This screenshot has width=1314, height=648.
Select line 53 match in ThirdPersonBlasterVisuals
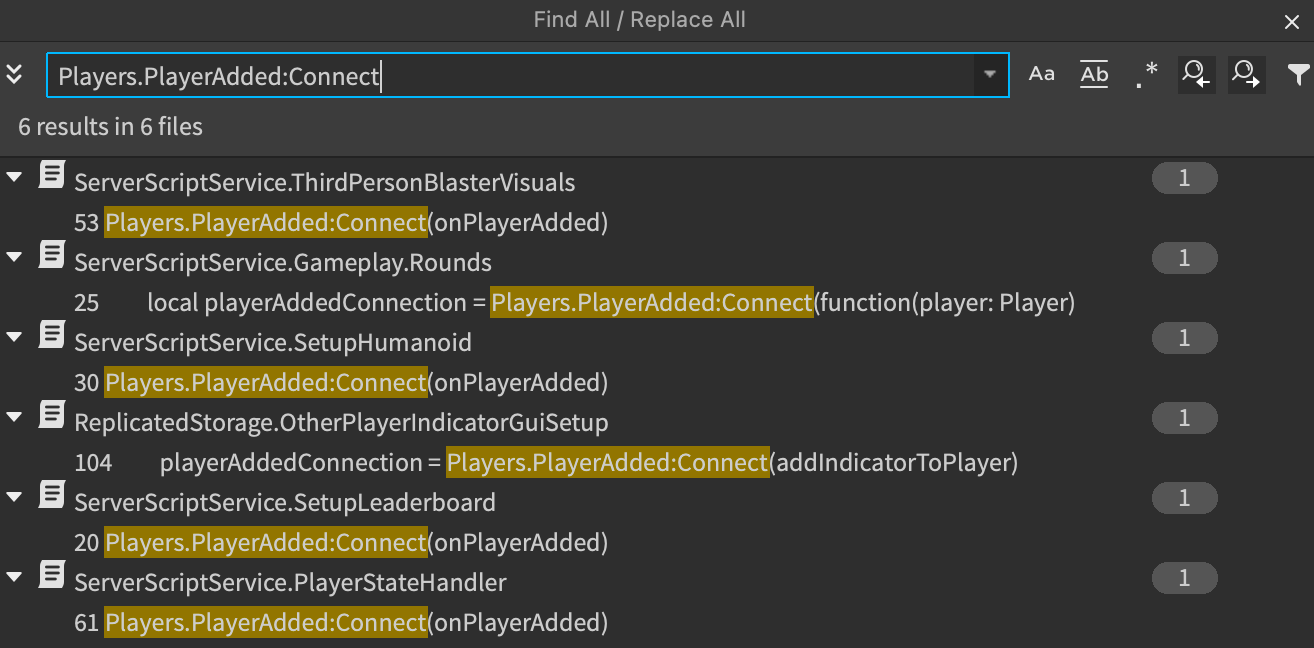click(x=341, y=223)
